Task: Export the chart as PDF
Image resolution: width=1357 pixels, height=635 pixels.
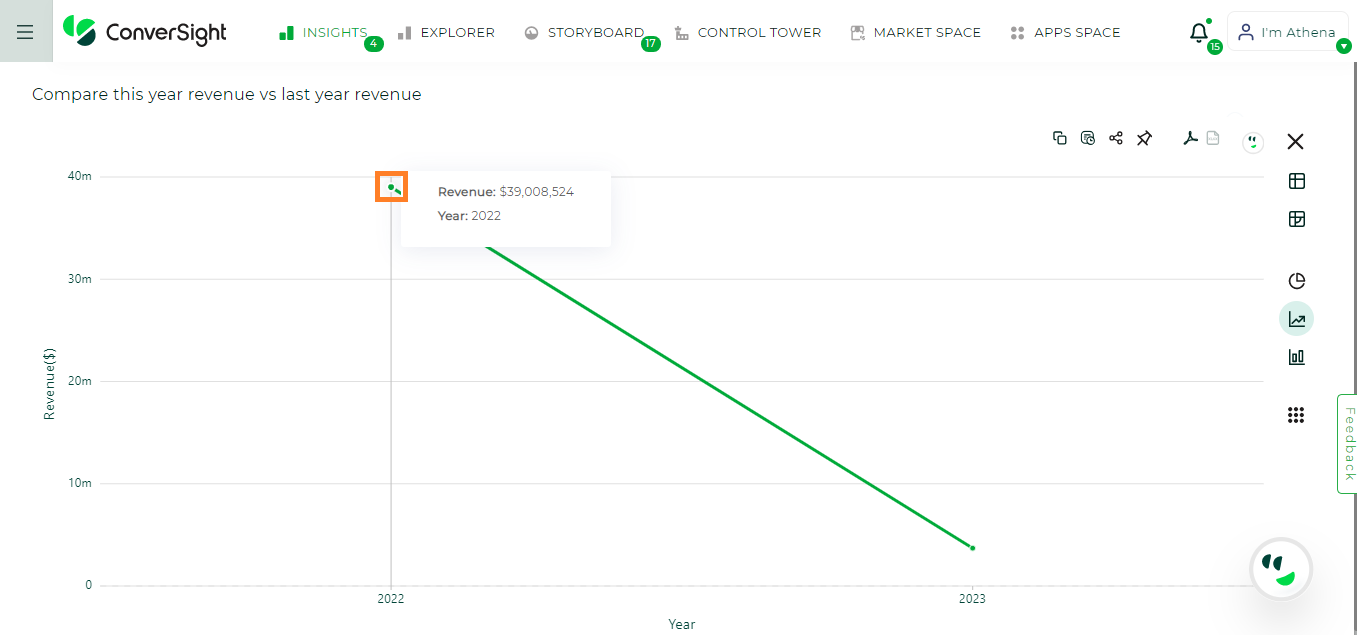Action: click(1190, 138)
